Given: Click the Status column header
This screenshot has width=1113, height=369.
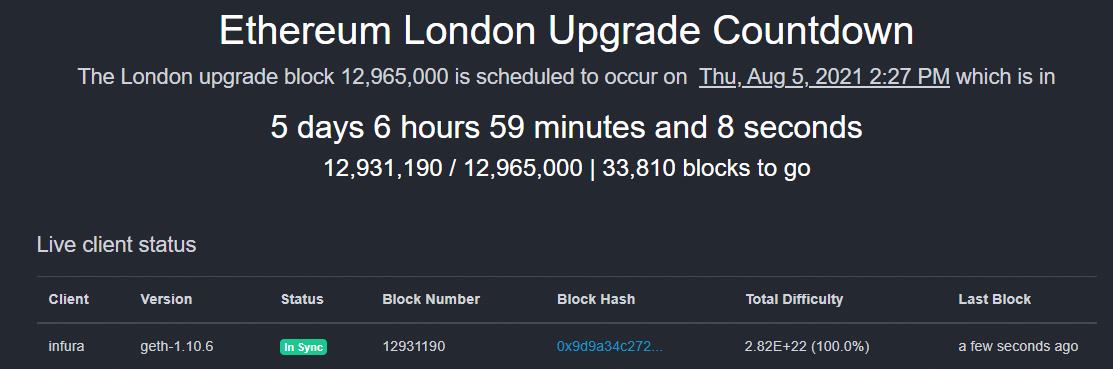Looking at the screenshot, I should [x=302, y=299].
